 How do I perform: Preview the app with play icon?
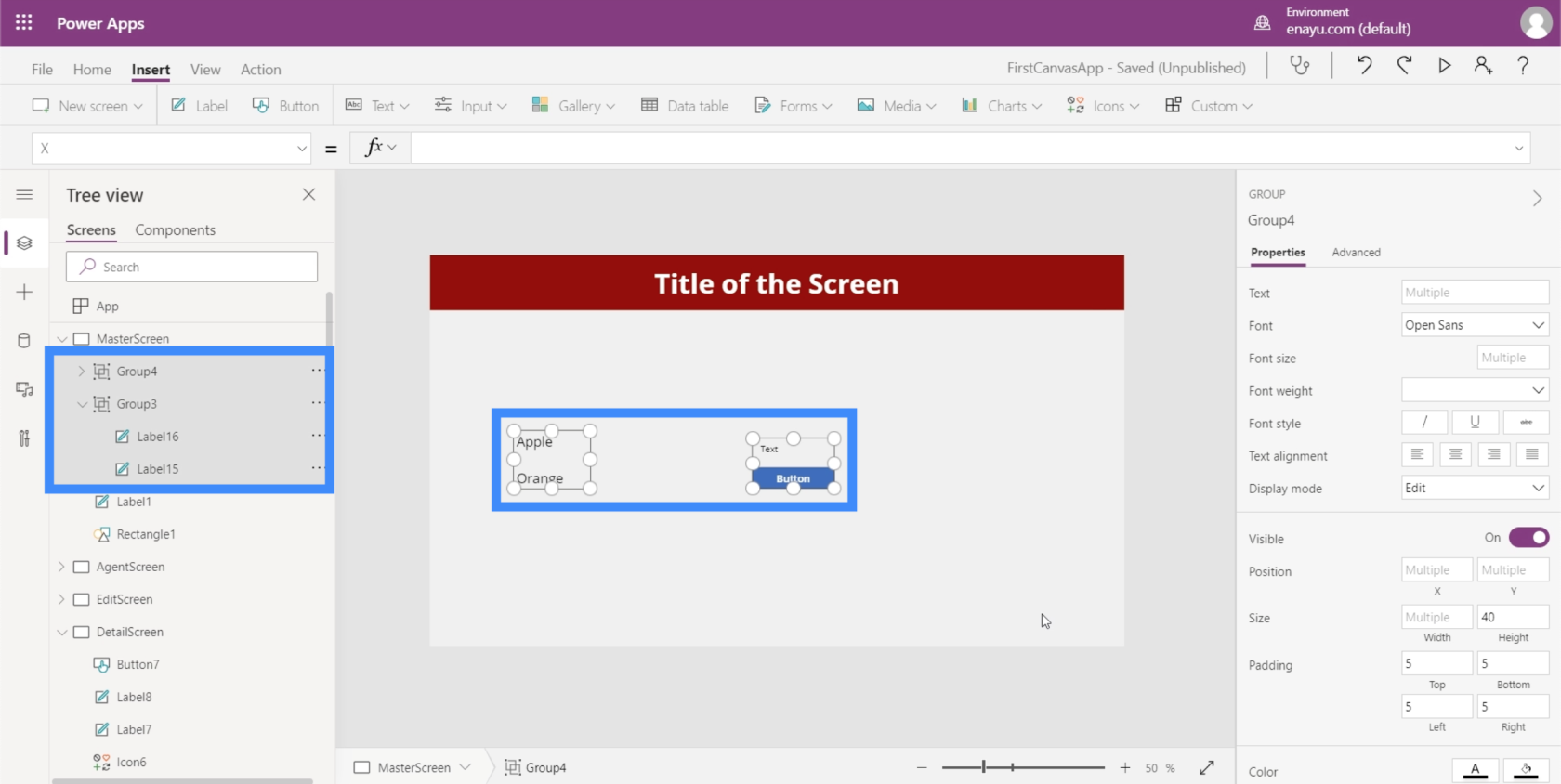[x=1444, y=65]
